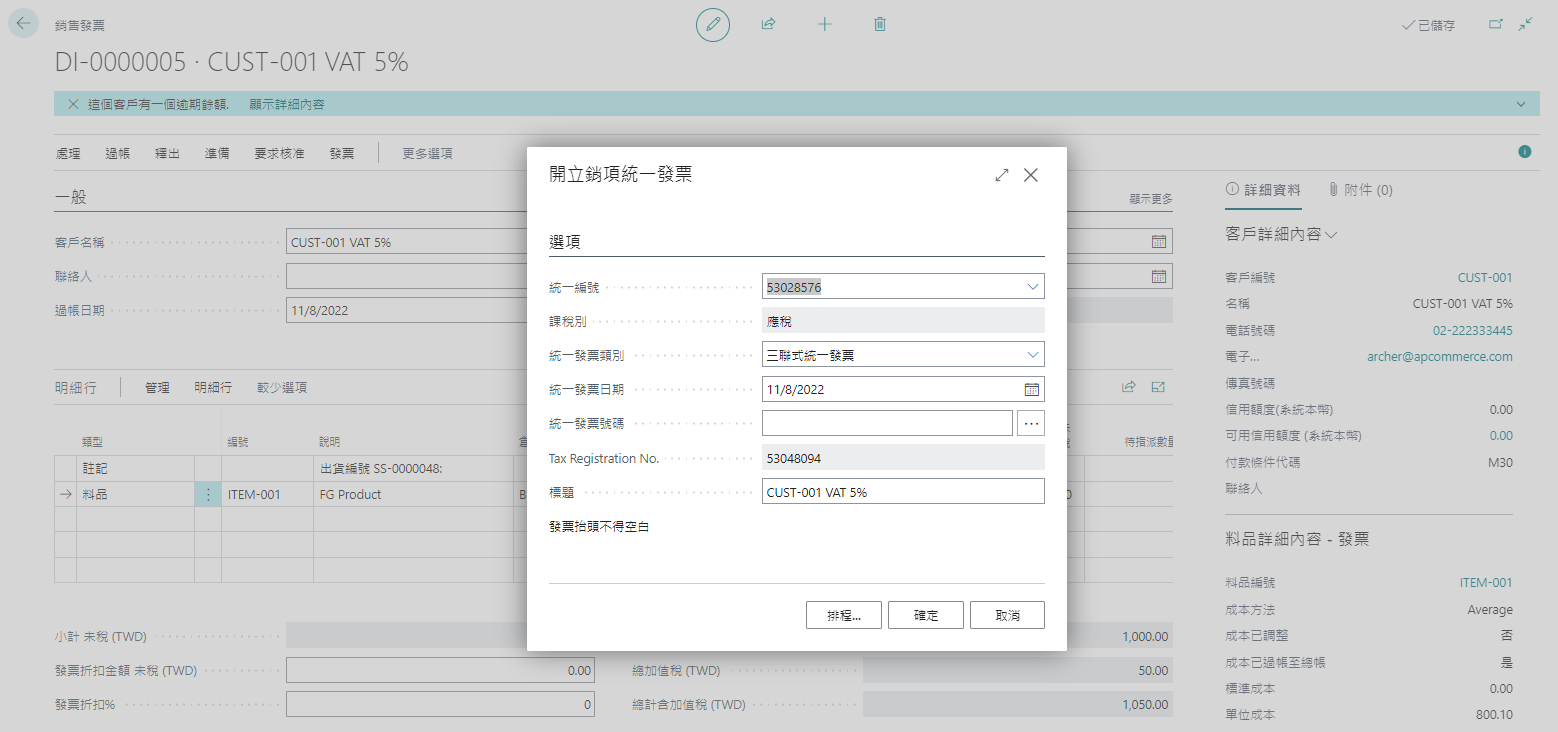This screenshot has width=1558, height=732.
Task: Open the 處理 menu
Action: (68, 153)
